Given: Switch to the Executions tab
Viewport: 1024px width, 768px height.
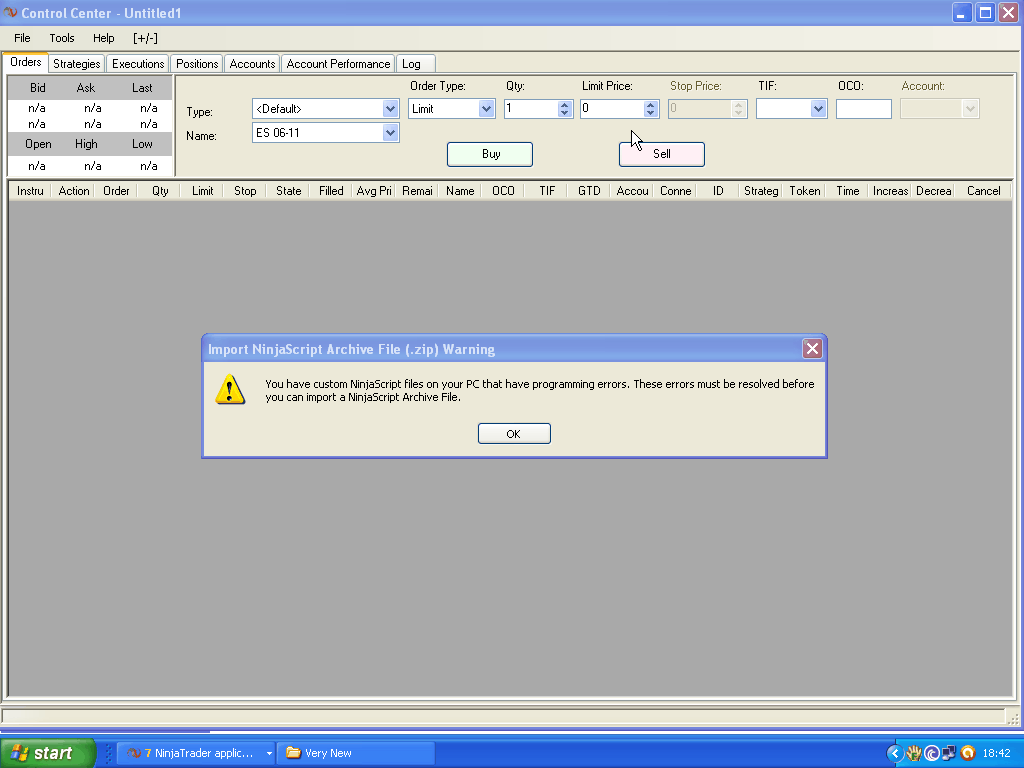Looking at the screenshot, I should [138, 63].
